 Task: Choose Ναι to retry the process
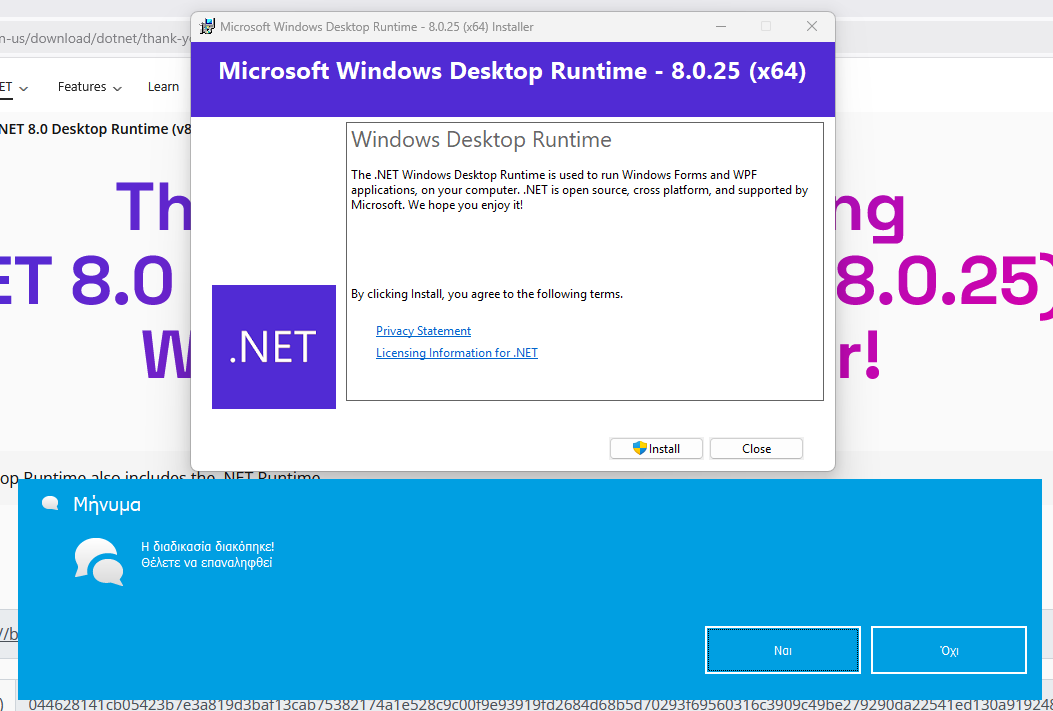783,650
